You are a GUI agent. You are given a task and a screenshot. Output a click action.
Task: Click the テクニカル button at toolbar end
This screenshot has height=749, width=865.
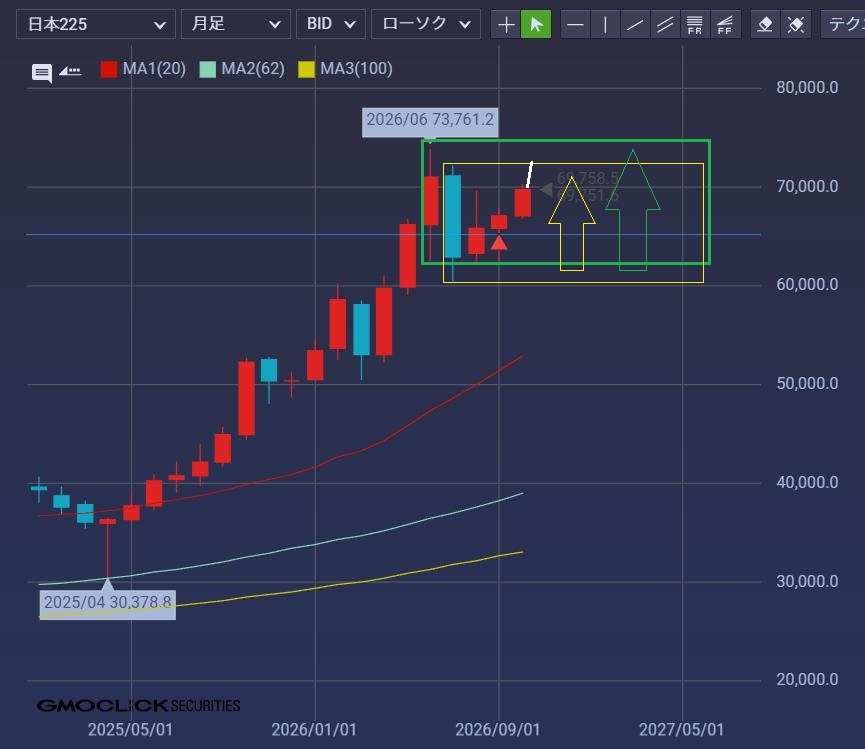click(x=843, y=24)
